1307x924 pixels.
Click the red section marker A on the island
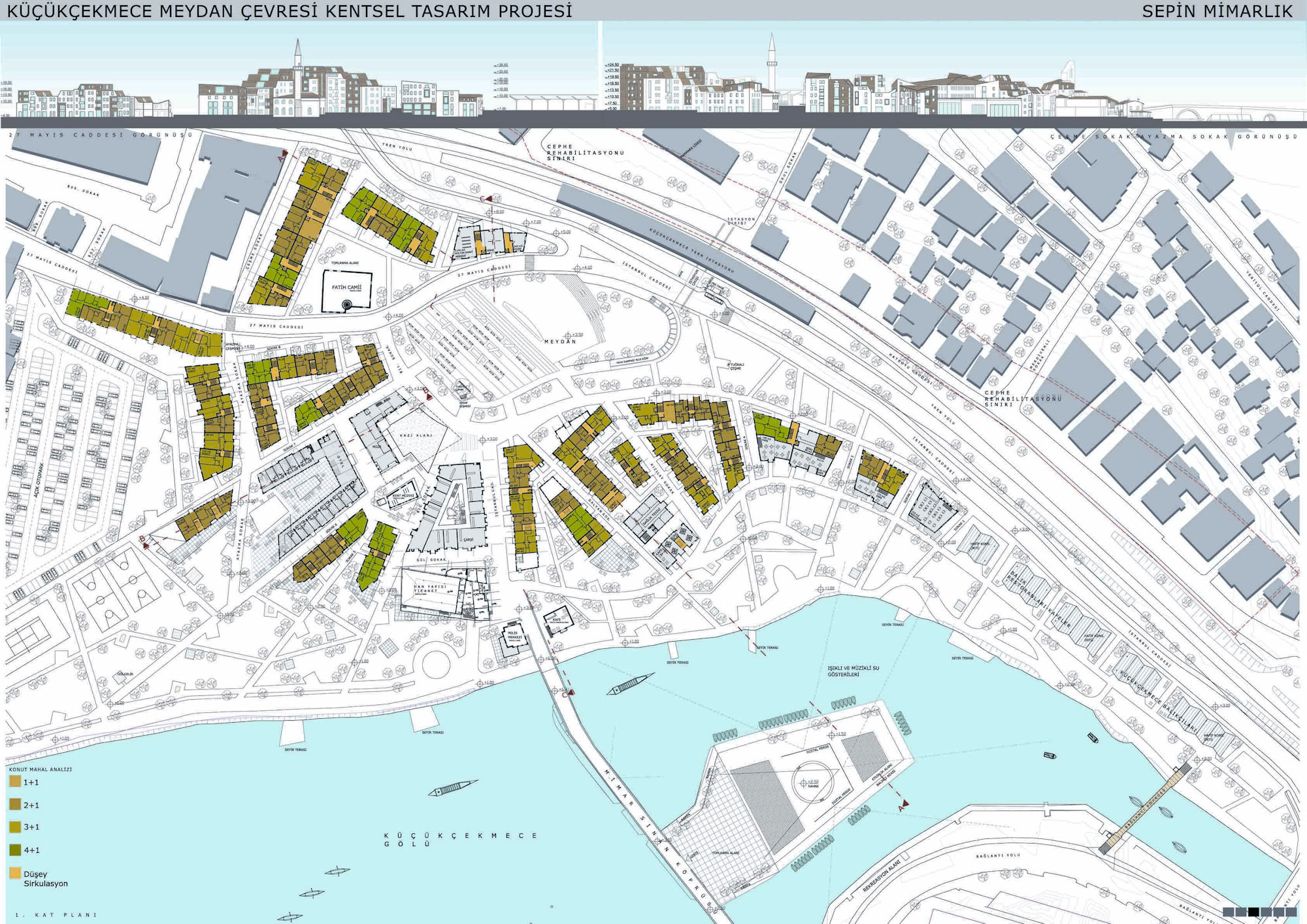point(904,804)
